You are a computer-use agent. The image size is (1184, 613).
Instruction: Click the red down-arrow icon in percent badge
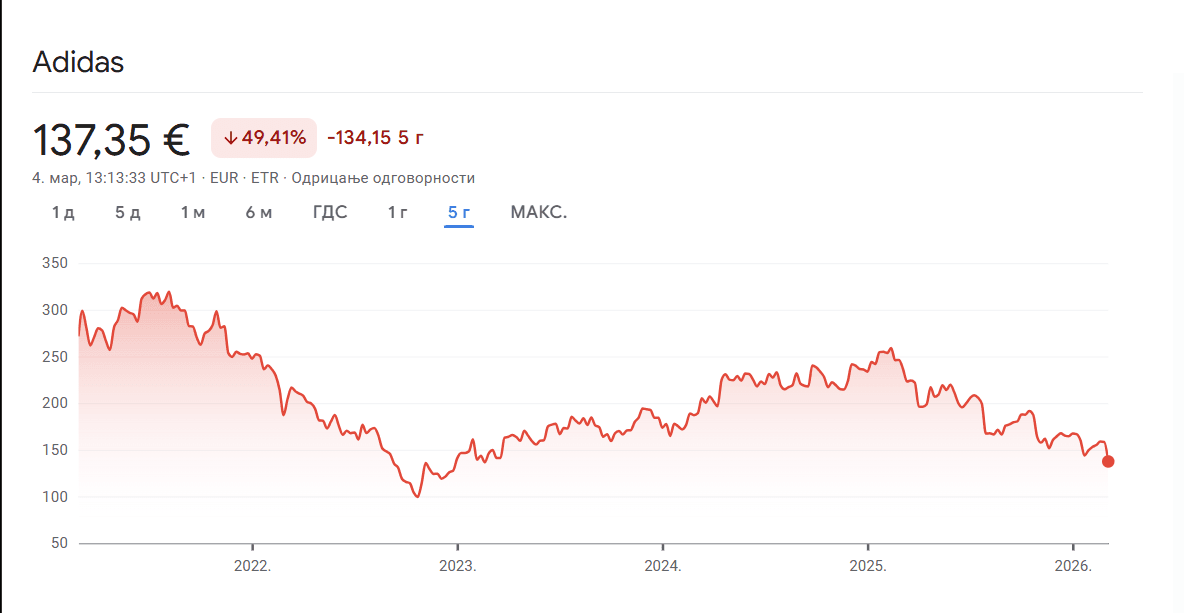(x=230, y=138)
